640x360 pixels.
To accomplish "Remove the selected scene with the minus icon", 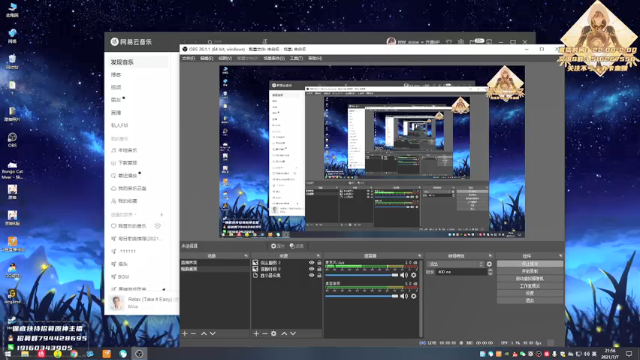I will click(193, 333).
